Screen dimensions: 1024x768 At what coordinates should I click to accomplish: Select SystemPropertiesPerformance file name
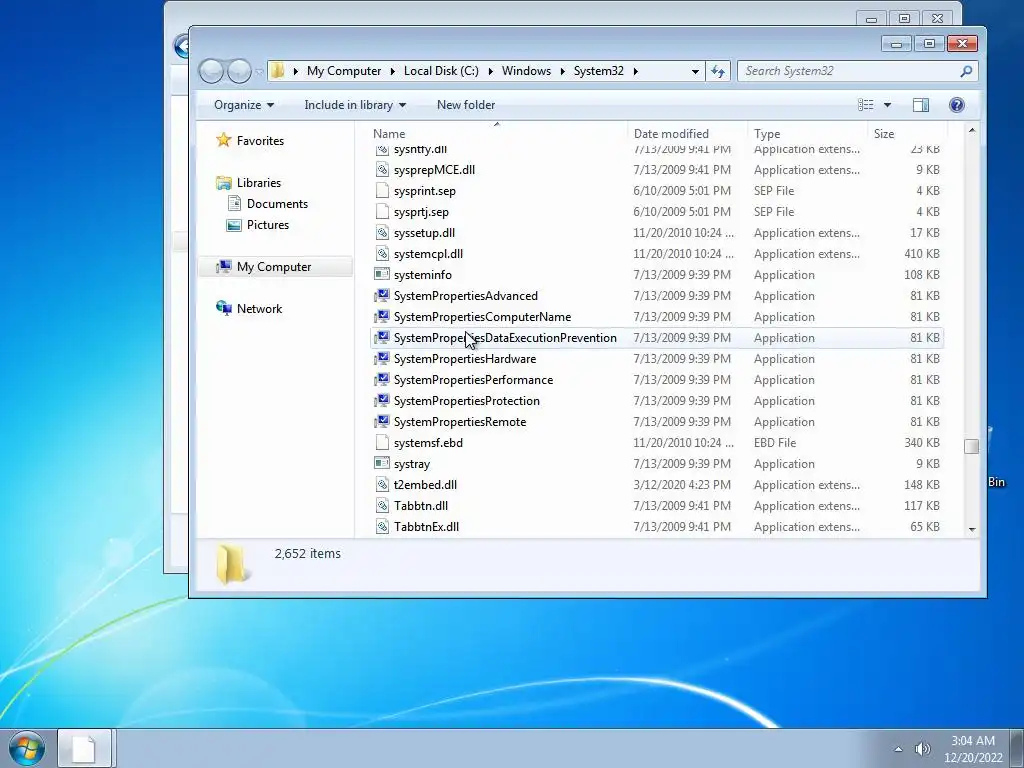[x=473, y=379]
